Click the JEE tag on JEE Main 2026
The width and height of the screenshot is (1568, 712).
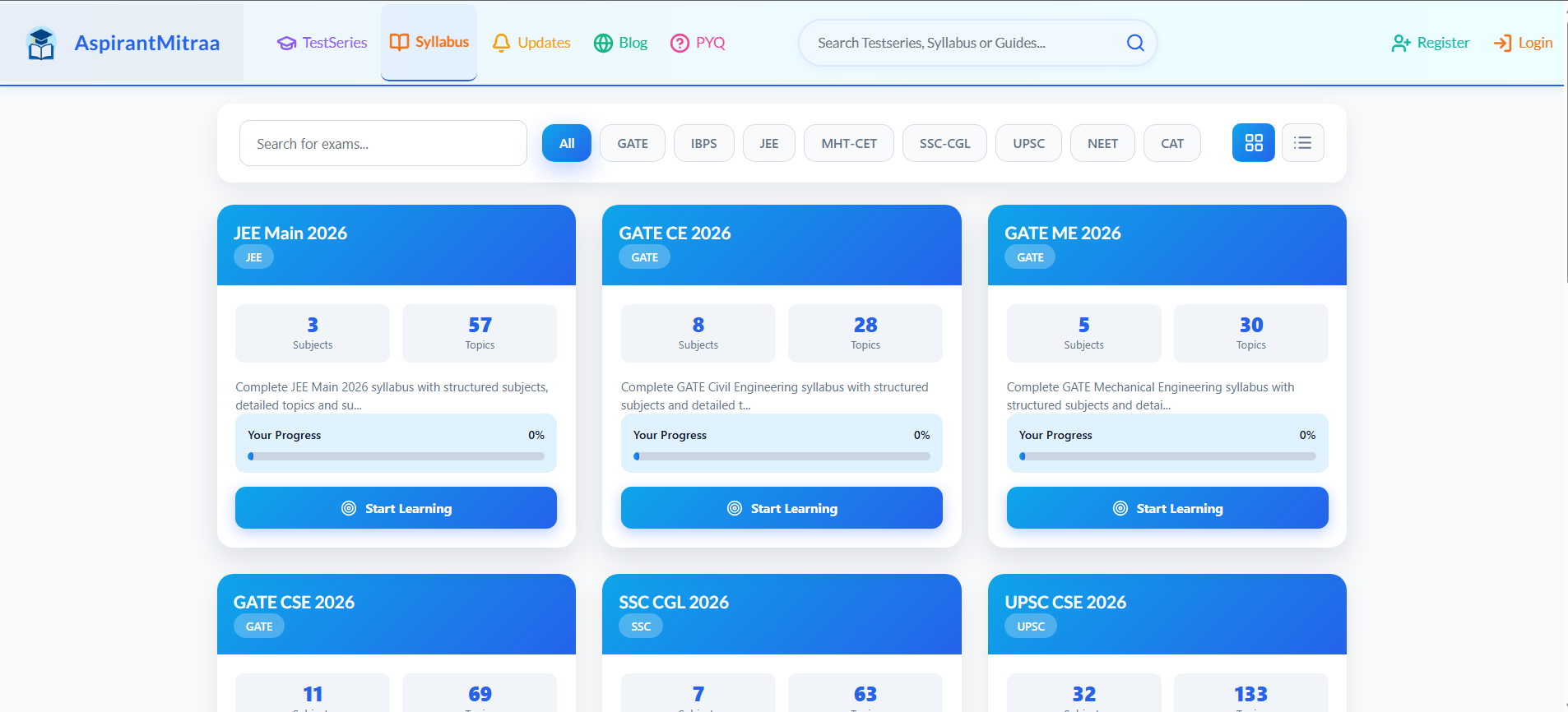(253, 257)
